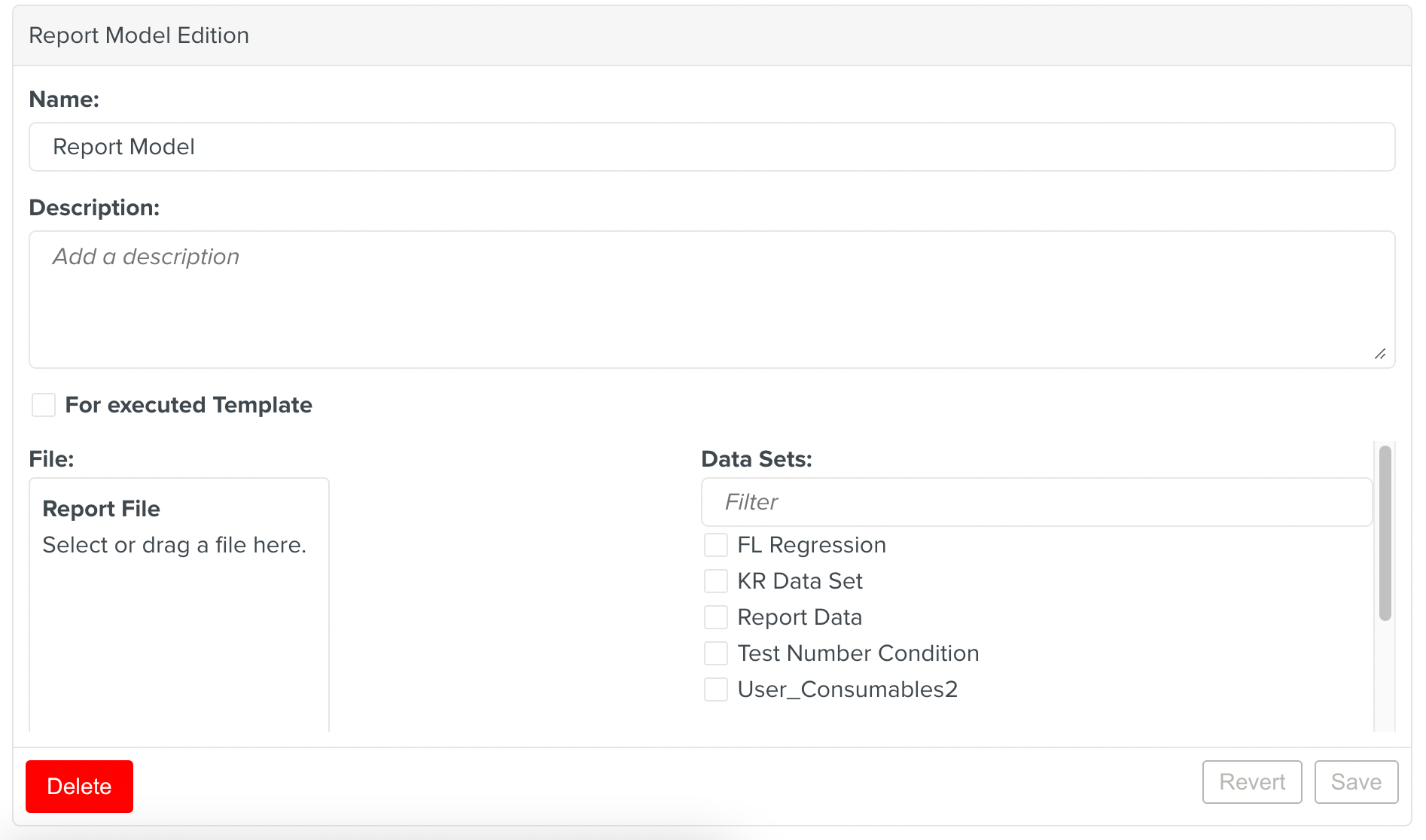Click the For executed Template label

pos(188,405)
